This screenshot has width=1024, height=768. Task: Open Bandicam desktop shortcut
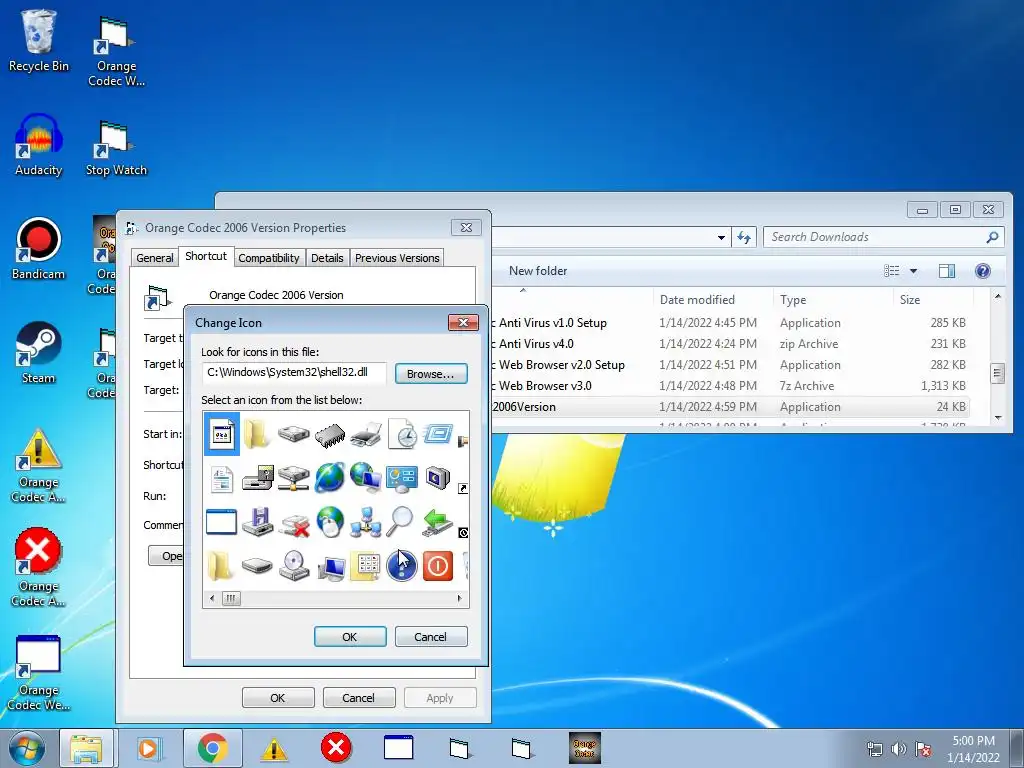[39, 249]
